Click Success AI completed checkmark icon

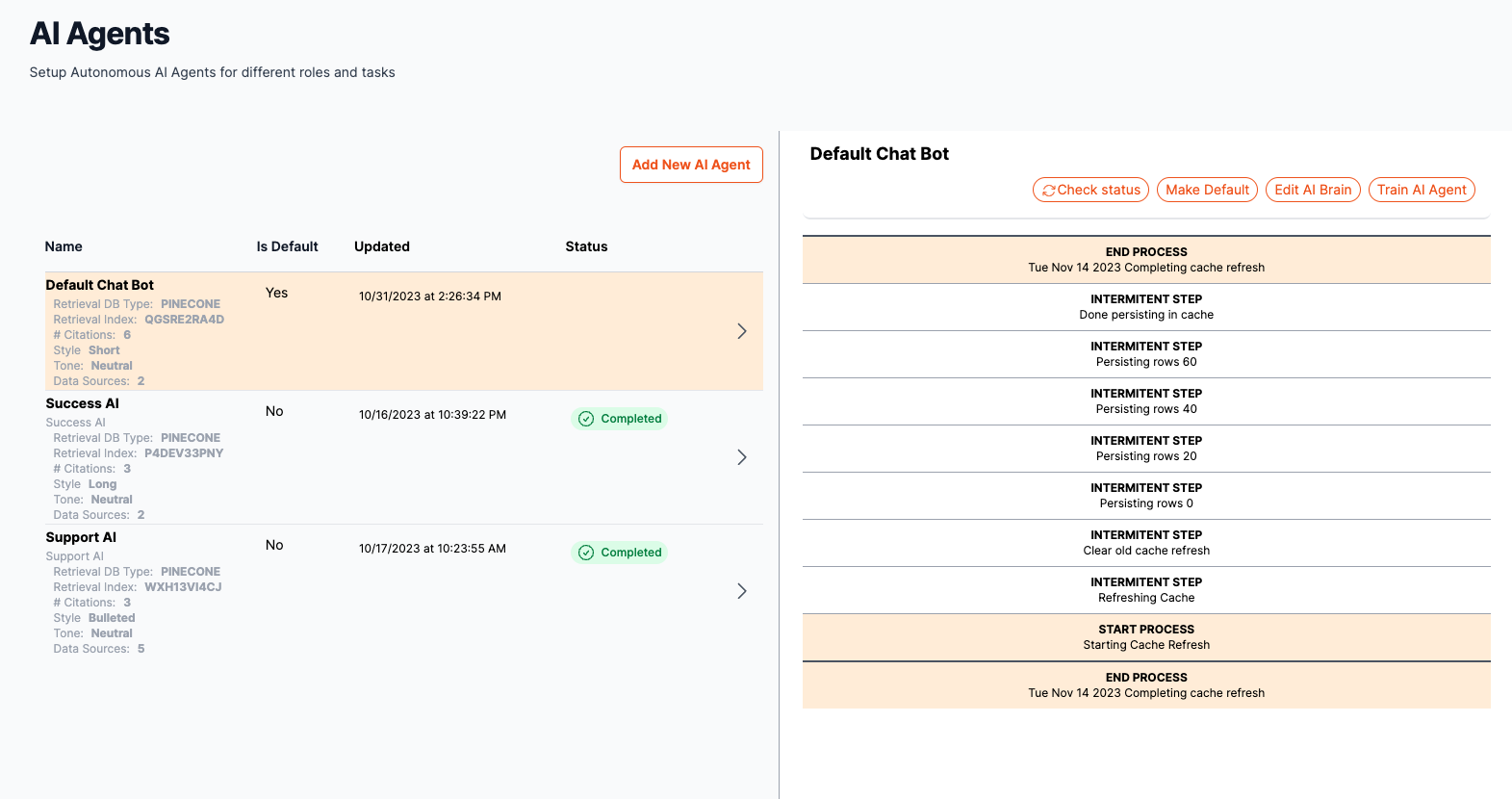click(x=586, y=419)
